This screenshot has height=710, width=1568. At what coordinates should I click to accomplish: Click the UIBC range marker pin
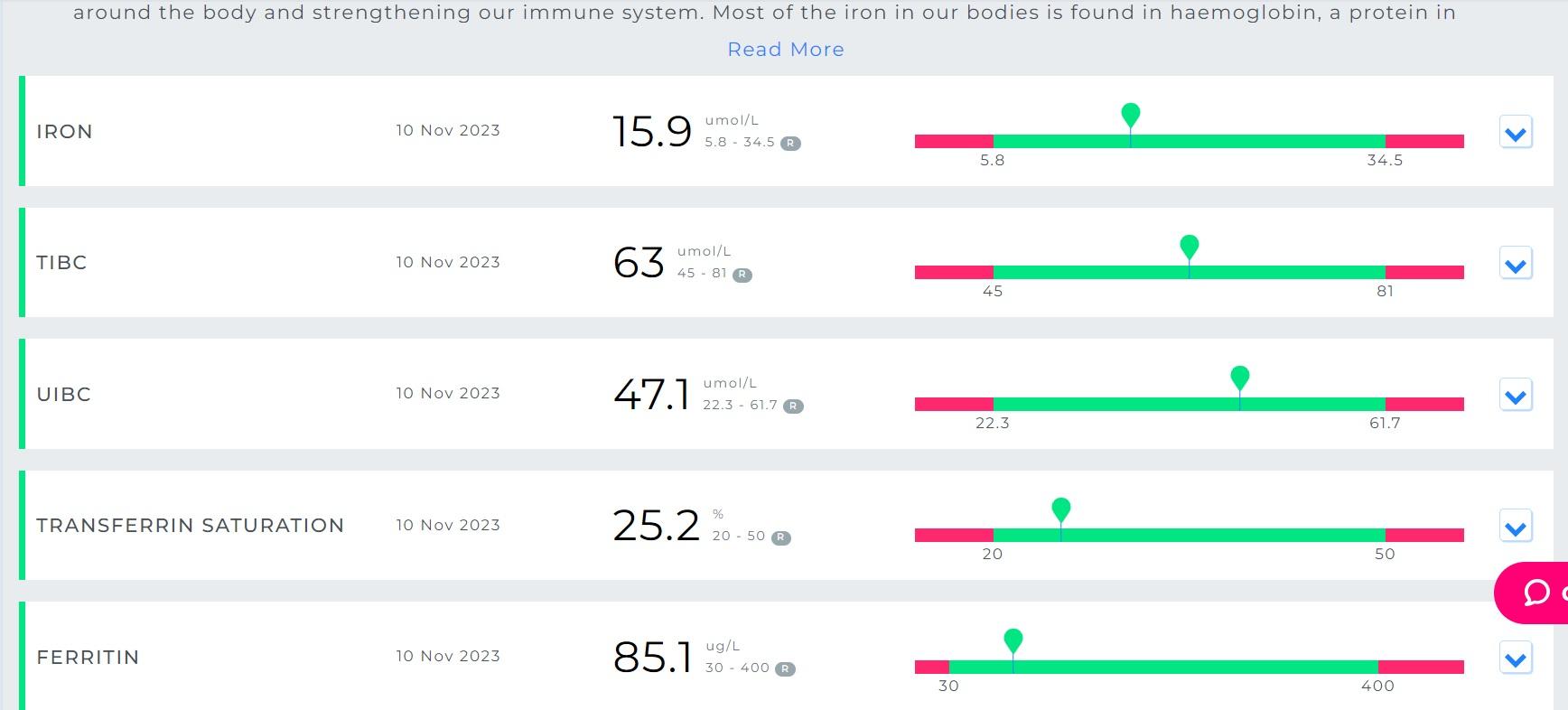point(1240,377)
